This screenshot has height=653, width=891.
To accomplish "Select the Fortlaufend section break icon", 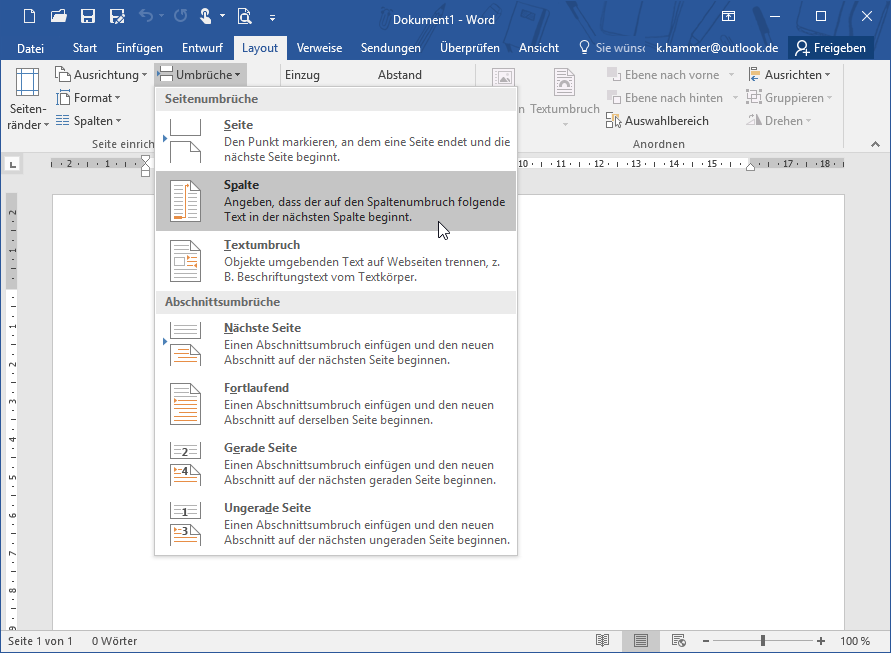I will pyautogui.click(x=185, y=404).
